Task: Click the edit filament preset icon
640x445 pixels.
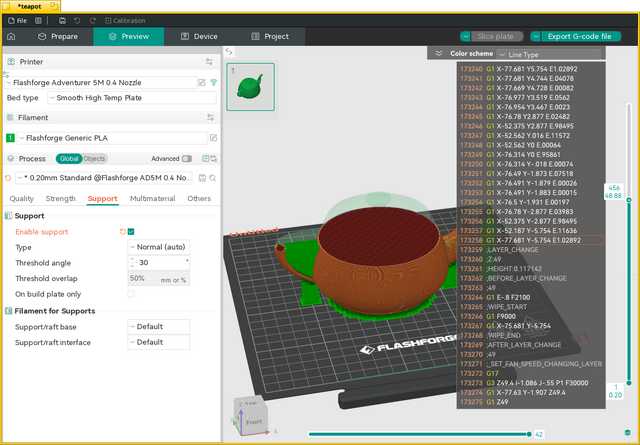Action: pos(213,138)
